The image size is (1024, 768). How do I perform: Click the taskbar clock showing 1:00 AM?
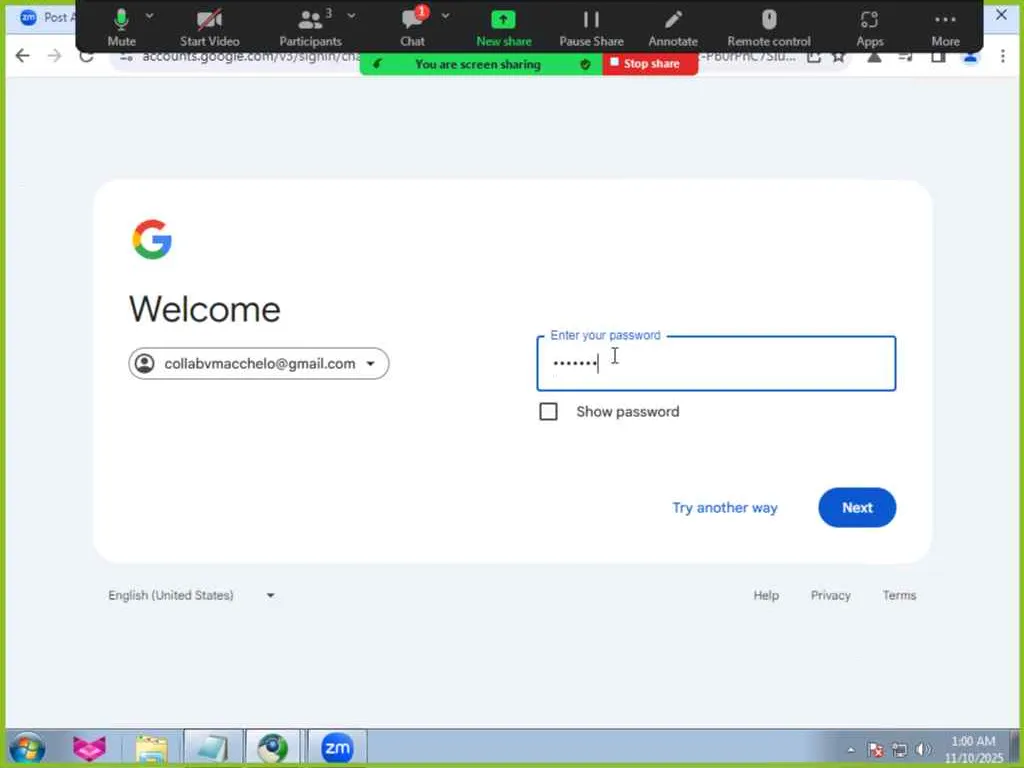pos(973,749)
